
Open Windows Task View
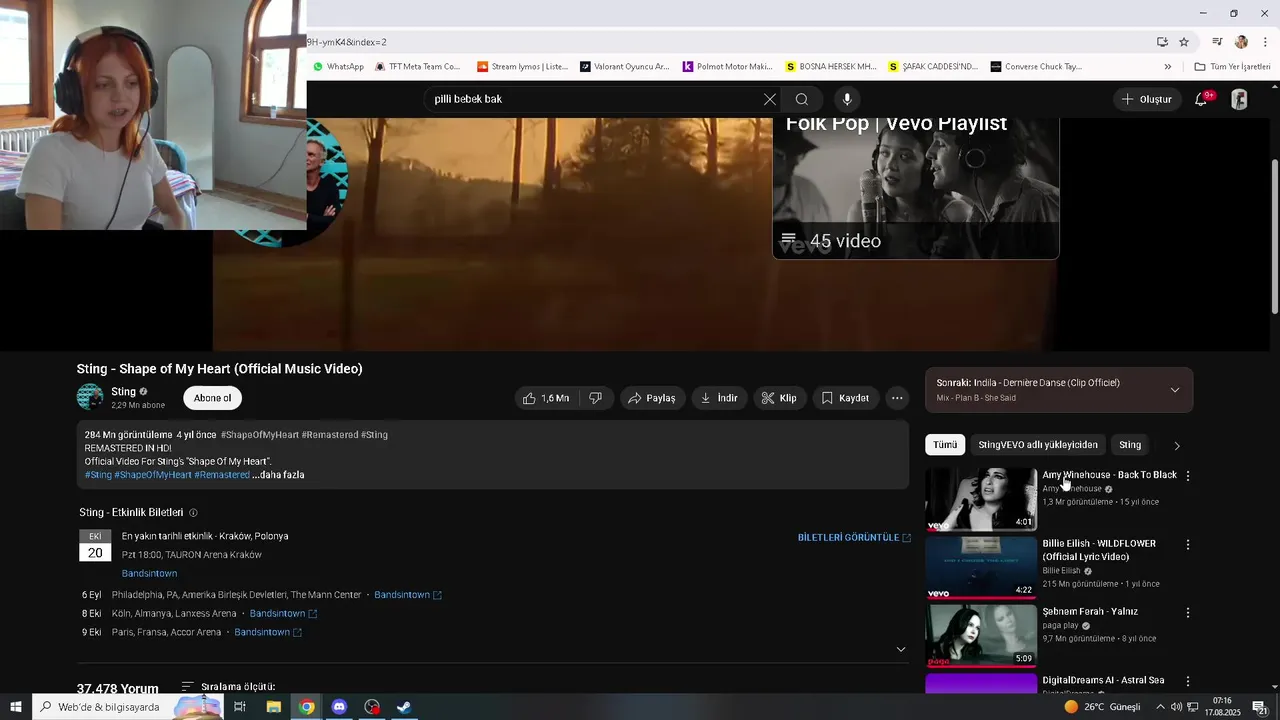pos(240,707)
